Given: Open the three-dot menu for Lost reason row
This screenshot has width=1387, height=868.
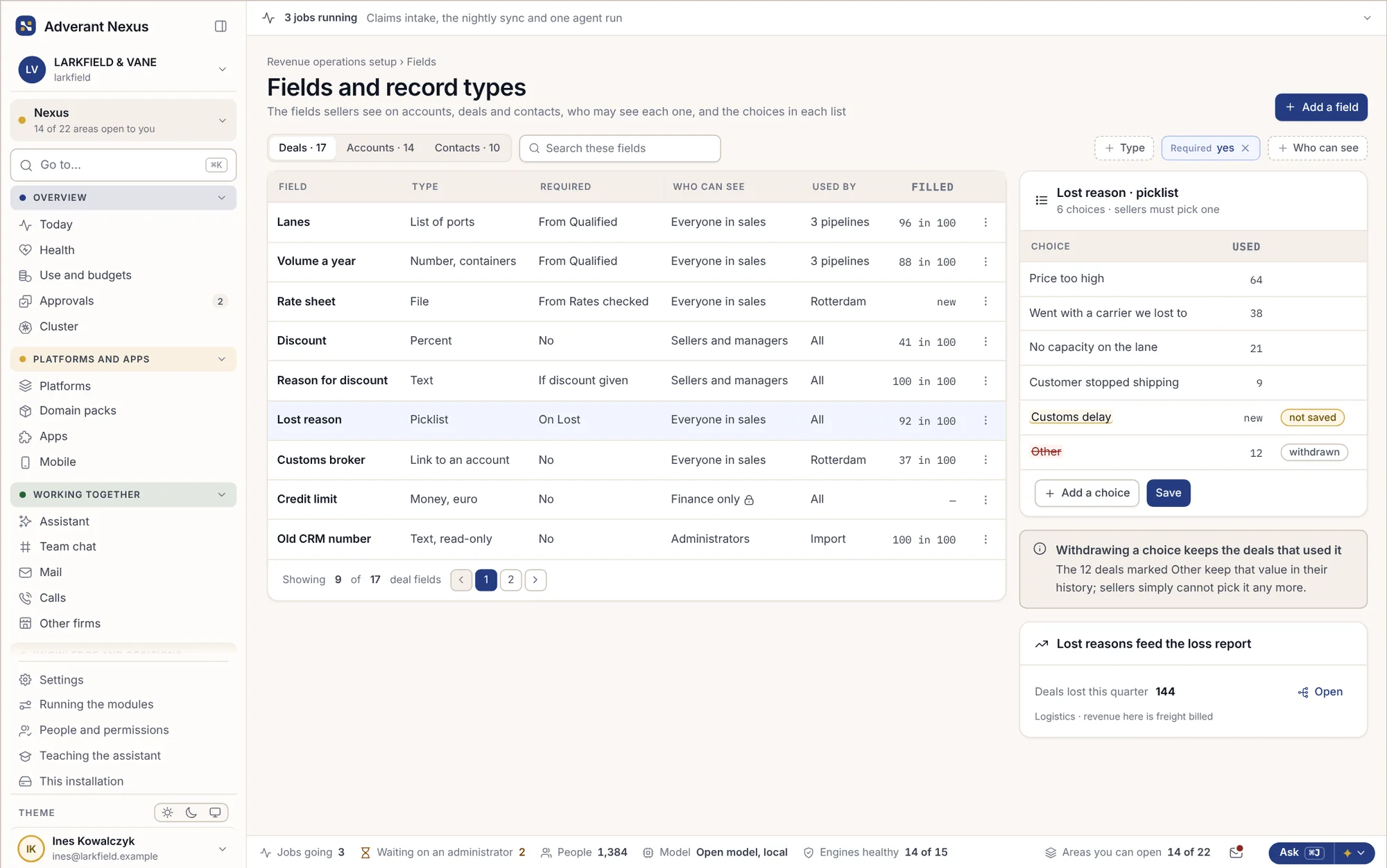Looking at the screenshot, I should pos(985,421).
